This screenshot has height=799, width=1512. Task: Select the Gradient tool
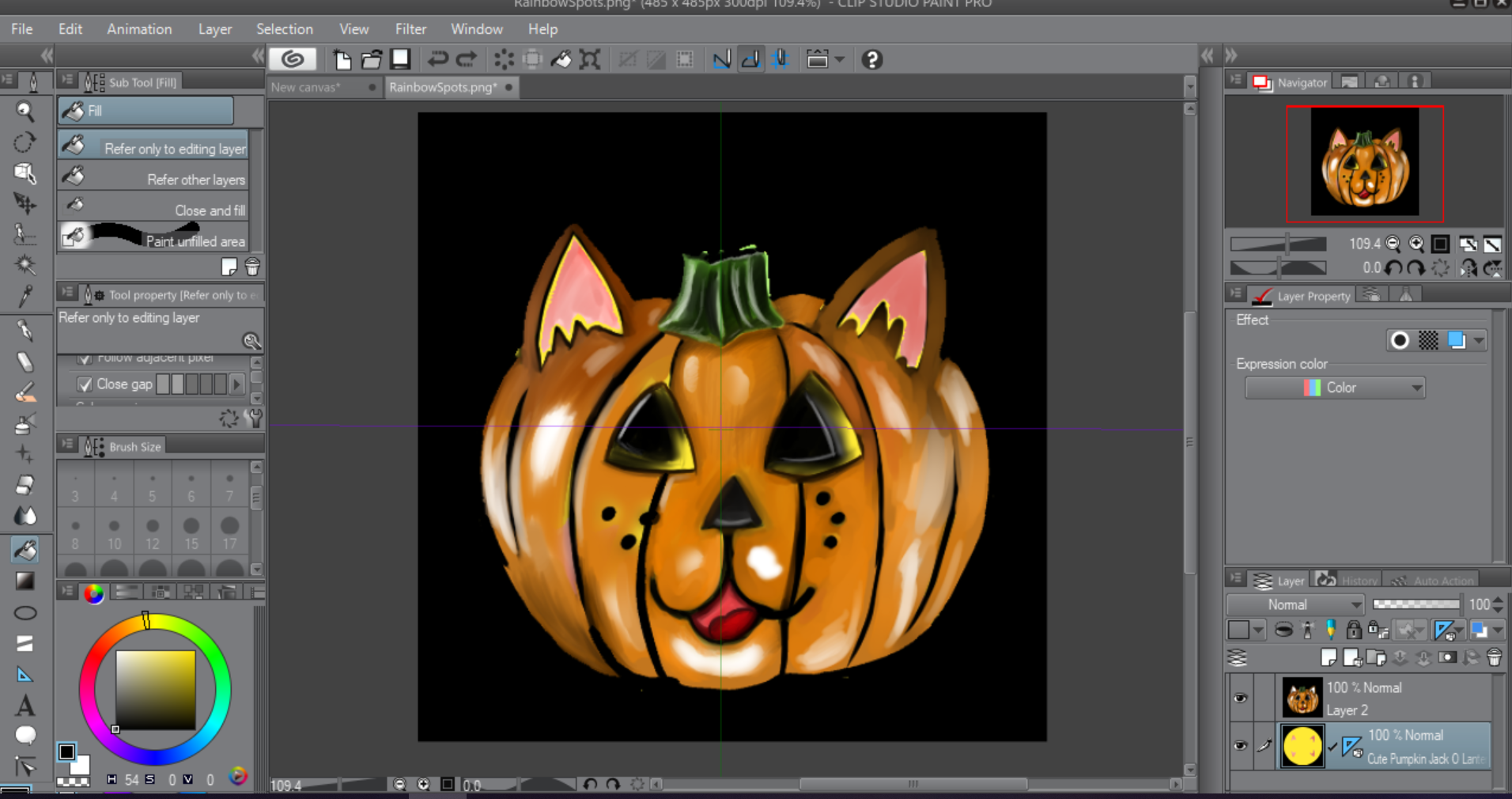pos(25,581)
